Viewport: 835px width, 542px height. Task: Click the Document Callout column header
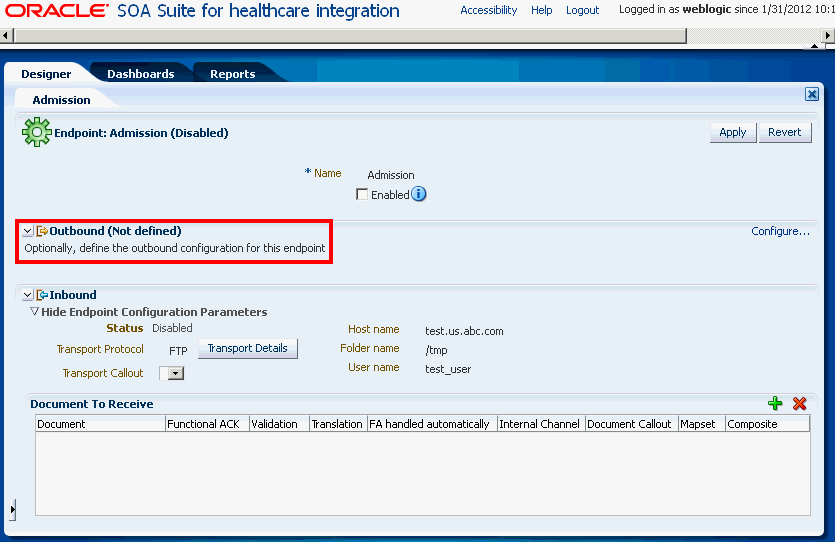coord(632,424)
